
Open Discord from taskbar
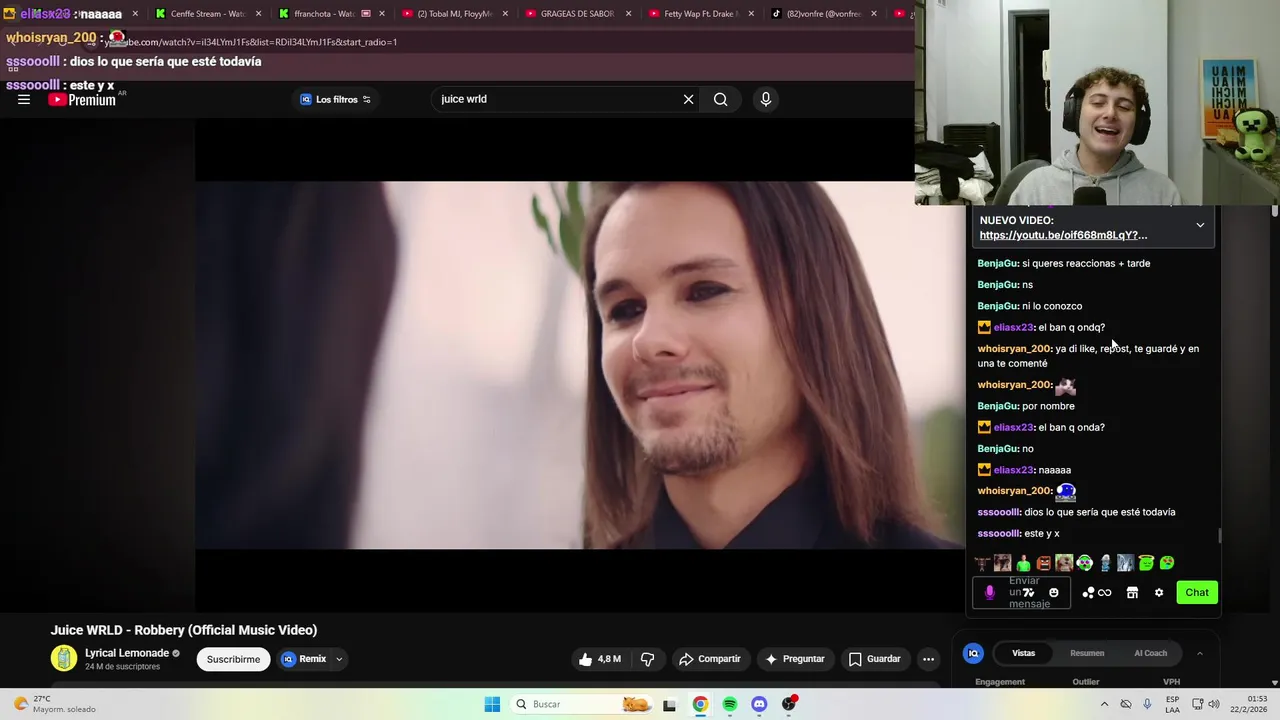pyautogui.click(x=759, y=704)
